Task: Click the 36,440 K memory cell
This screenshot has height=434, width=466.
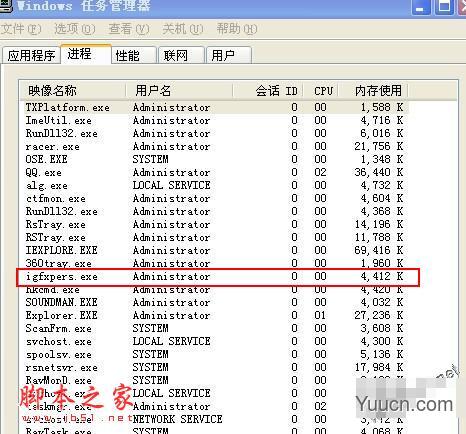Action: [379, 173]
